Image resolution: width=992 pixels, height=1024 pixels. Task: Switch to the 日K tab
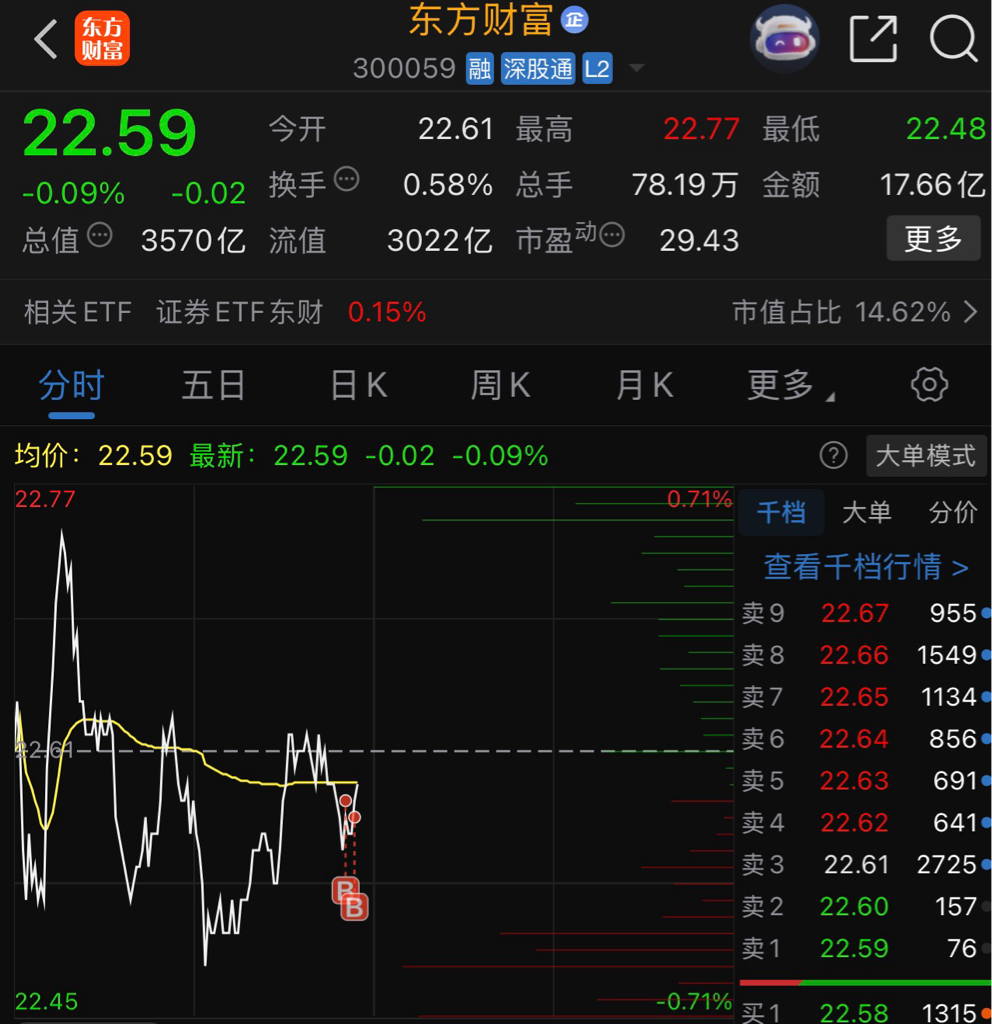(x=359, y=385)
